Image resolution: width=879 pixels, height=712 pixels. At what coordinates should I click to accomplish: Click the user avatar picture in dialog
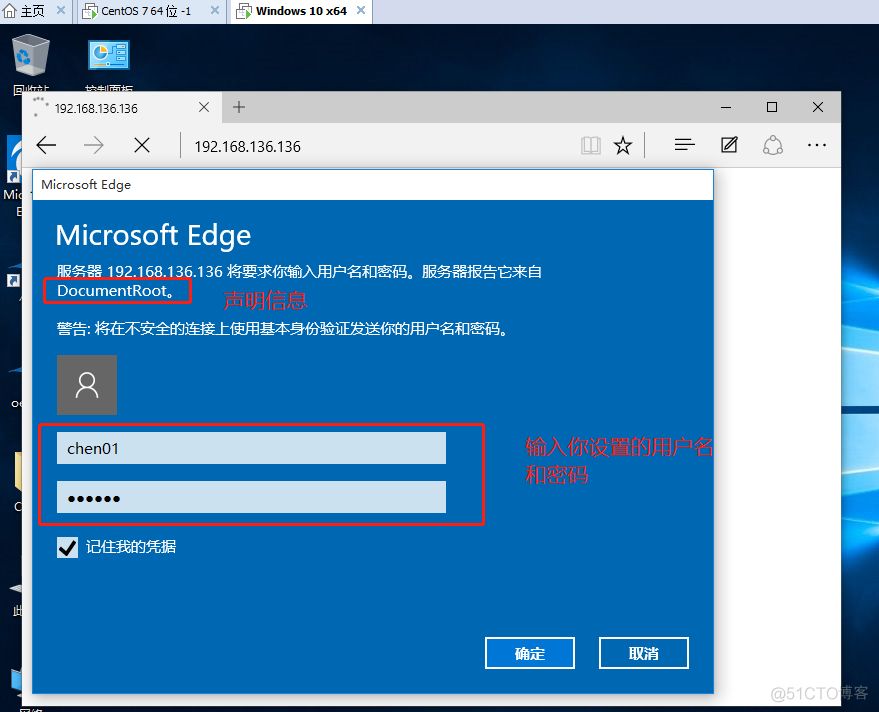pos(87,385)
